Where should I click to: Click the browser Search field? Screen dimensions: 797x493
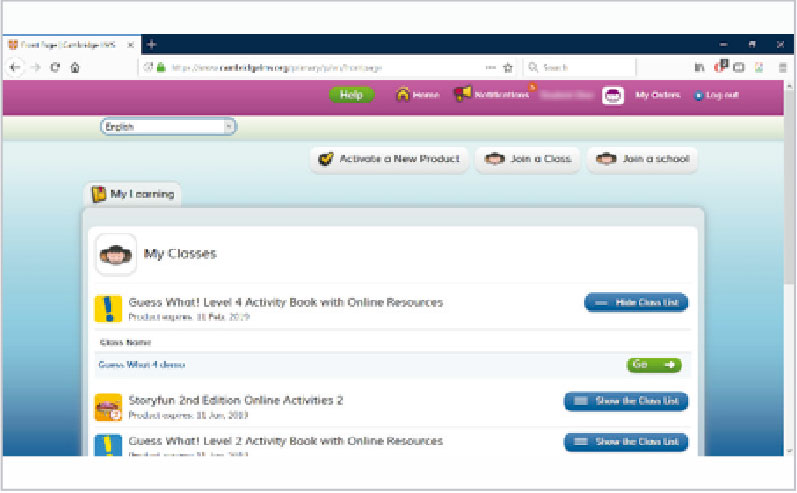click(581, 67)
